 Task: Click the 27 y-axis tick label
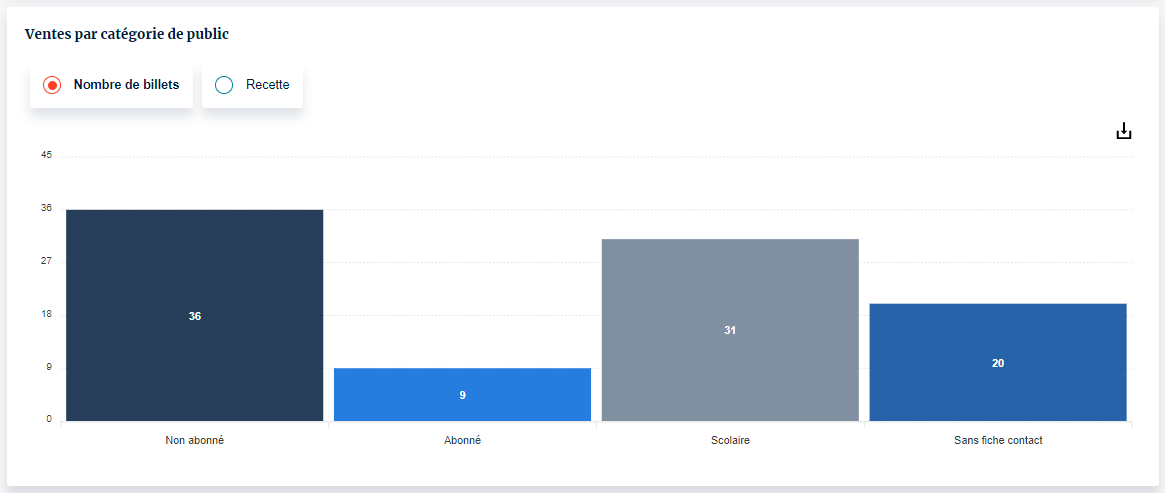47,261
